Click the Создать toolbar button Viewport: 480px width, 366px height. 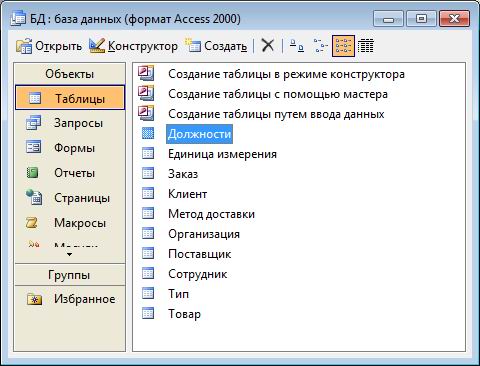217,46
